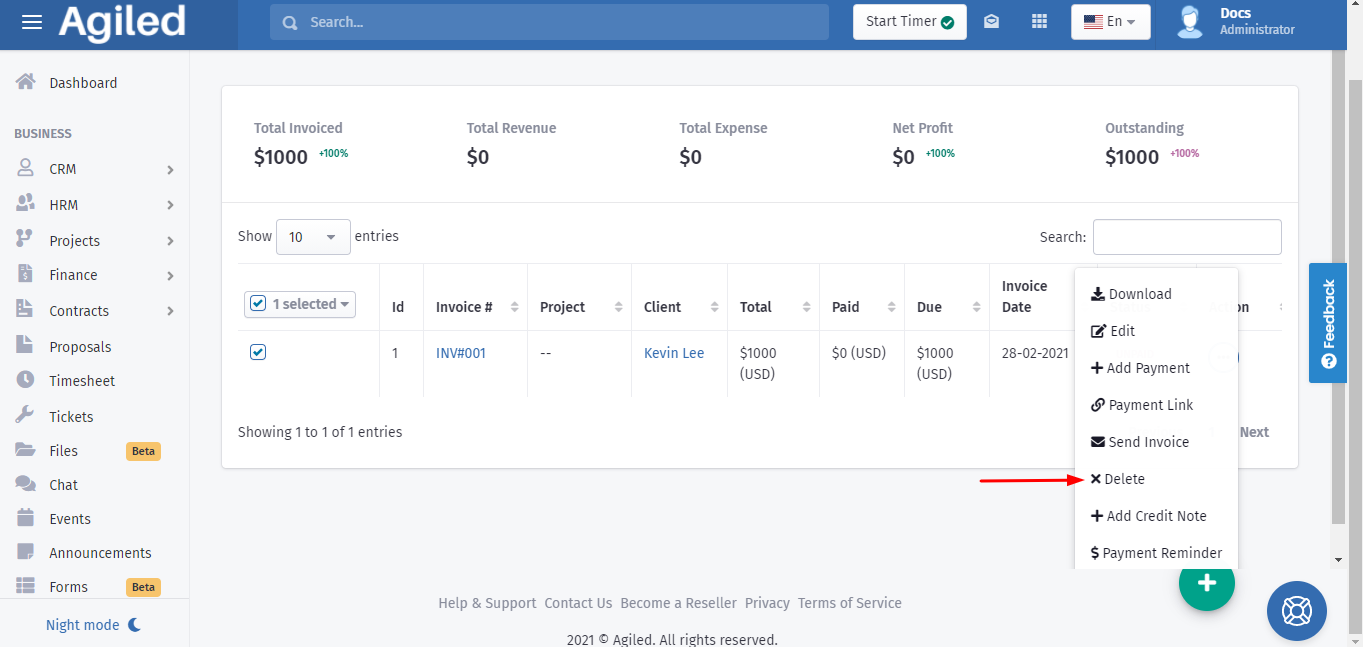Click the Start Timer button
Screen dimensions: 1363x647
(x=909, y=22)
